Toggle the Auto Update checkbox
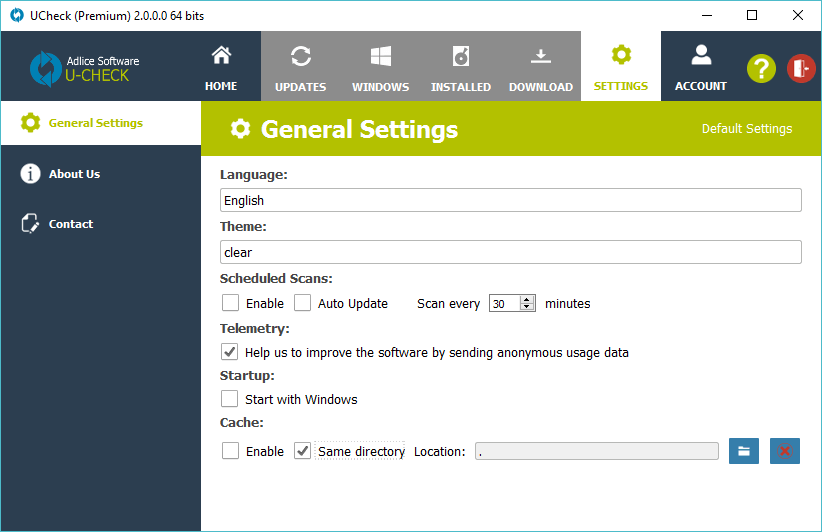 (303, 303)
